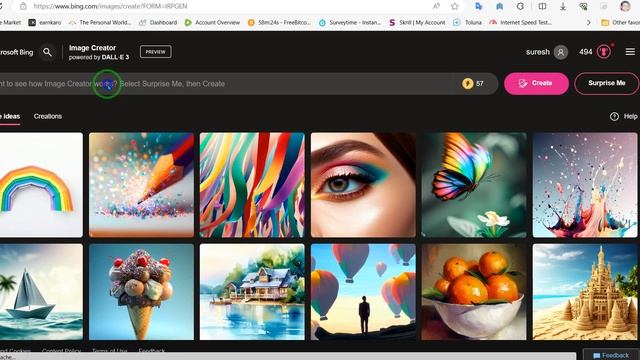Open suresh account avatar icon

(561, 52)
